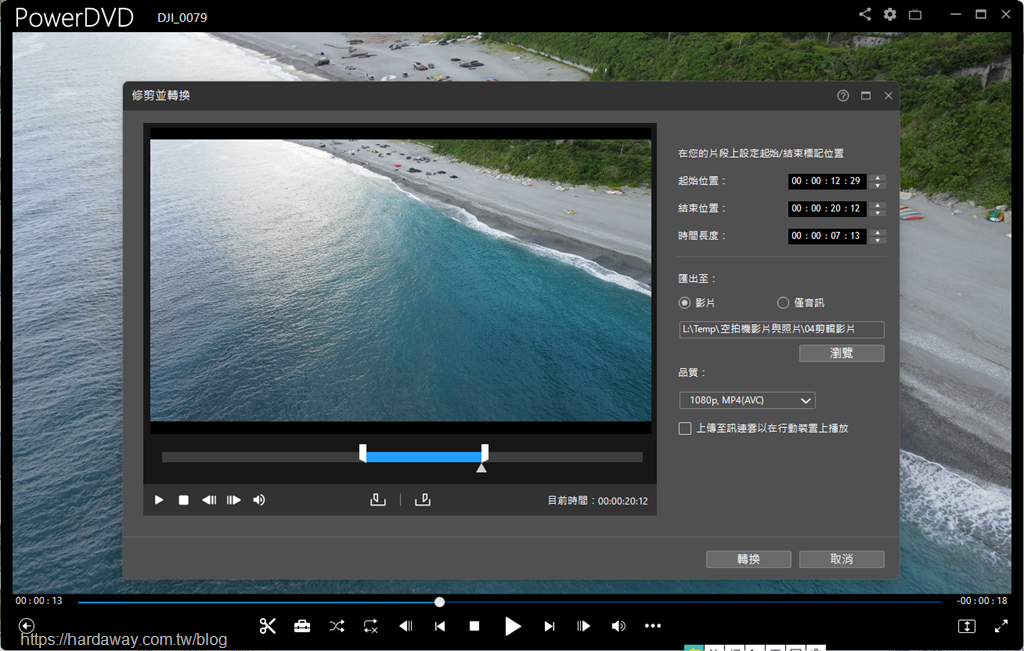1024x651 pixels.
Task: Toggle the repeat mode icon
Action: pos(371,626)
